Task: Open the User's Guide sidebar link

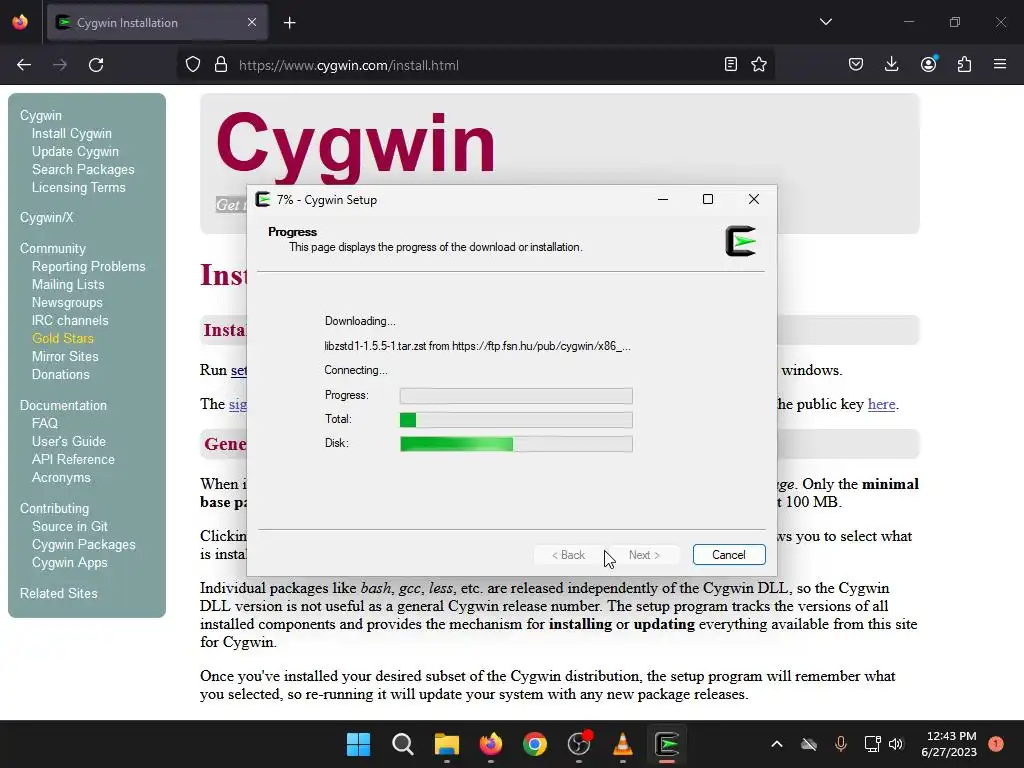Action: [69, 441]
